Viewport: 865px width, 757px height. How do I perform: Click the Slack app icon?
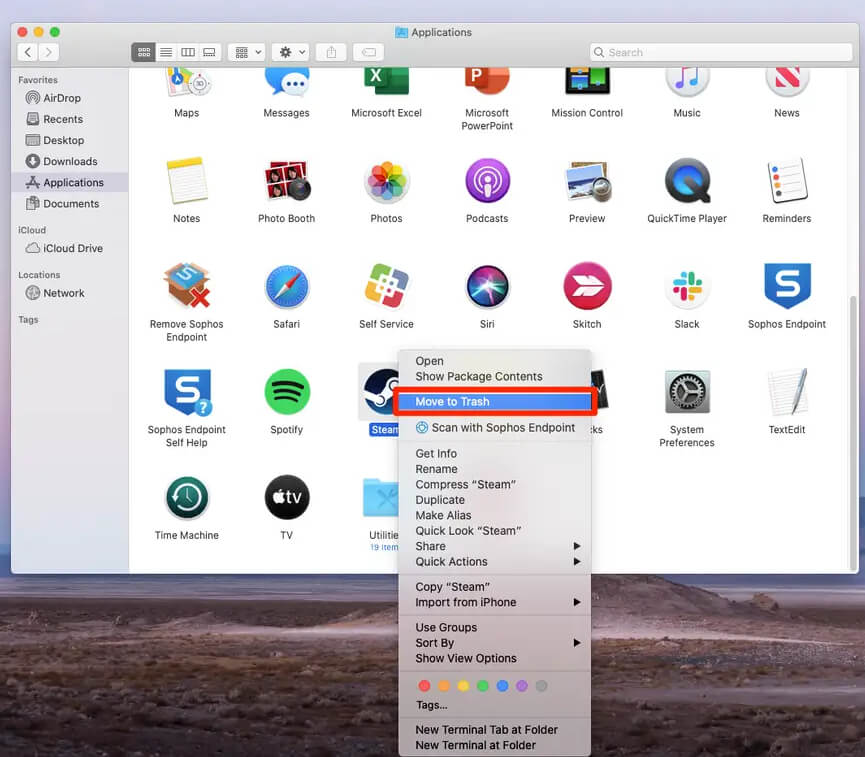(x=687, y=287)
